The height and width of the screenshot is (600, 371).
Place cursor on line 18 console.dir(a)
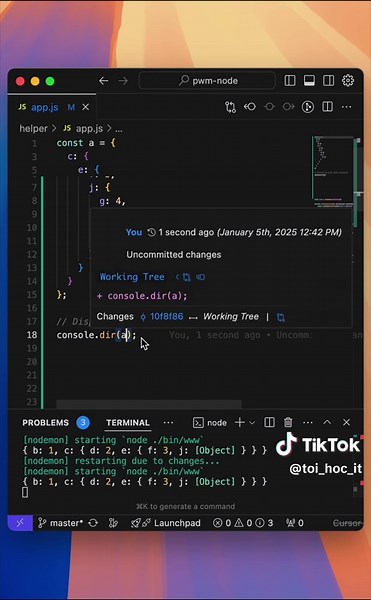pyautogui.click(x=96, y=335)
